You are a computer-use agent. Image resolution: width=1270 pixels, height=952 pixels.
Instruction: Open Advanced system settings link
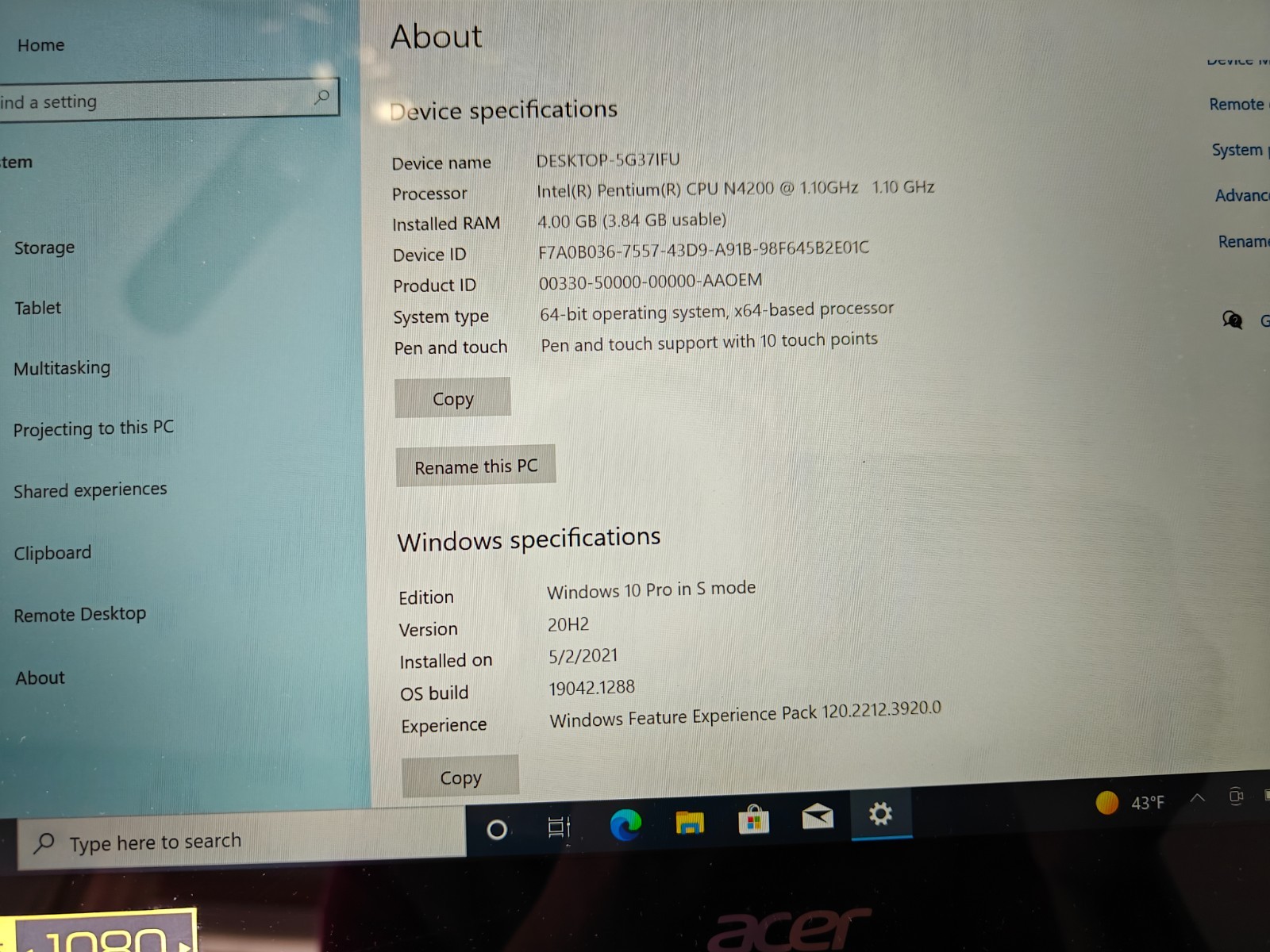(x=1242, y=195)
